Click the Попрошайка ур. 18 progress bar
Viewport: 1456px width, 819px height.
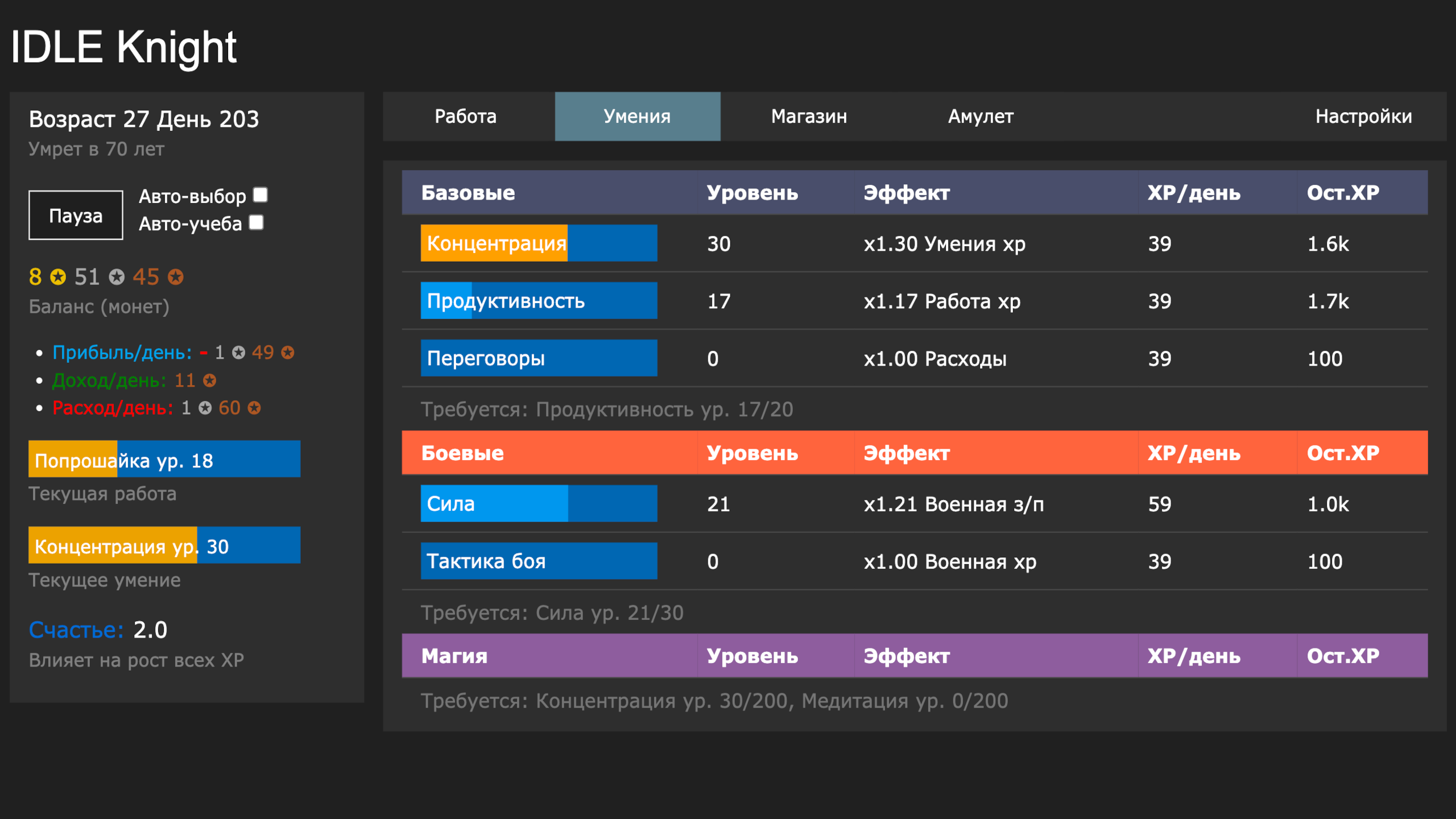(x=164, y=459)
